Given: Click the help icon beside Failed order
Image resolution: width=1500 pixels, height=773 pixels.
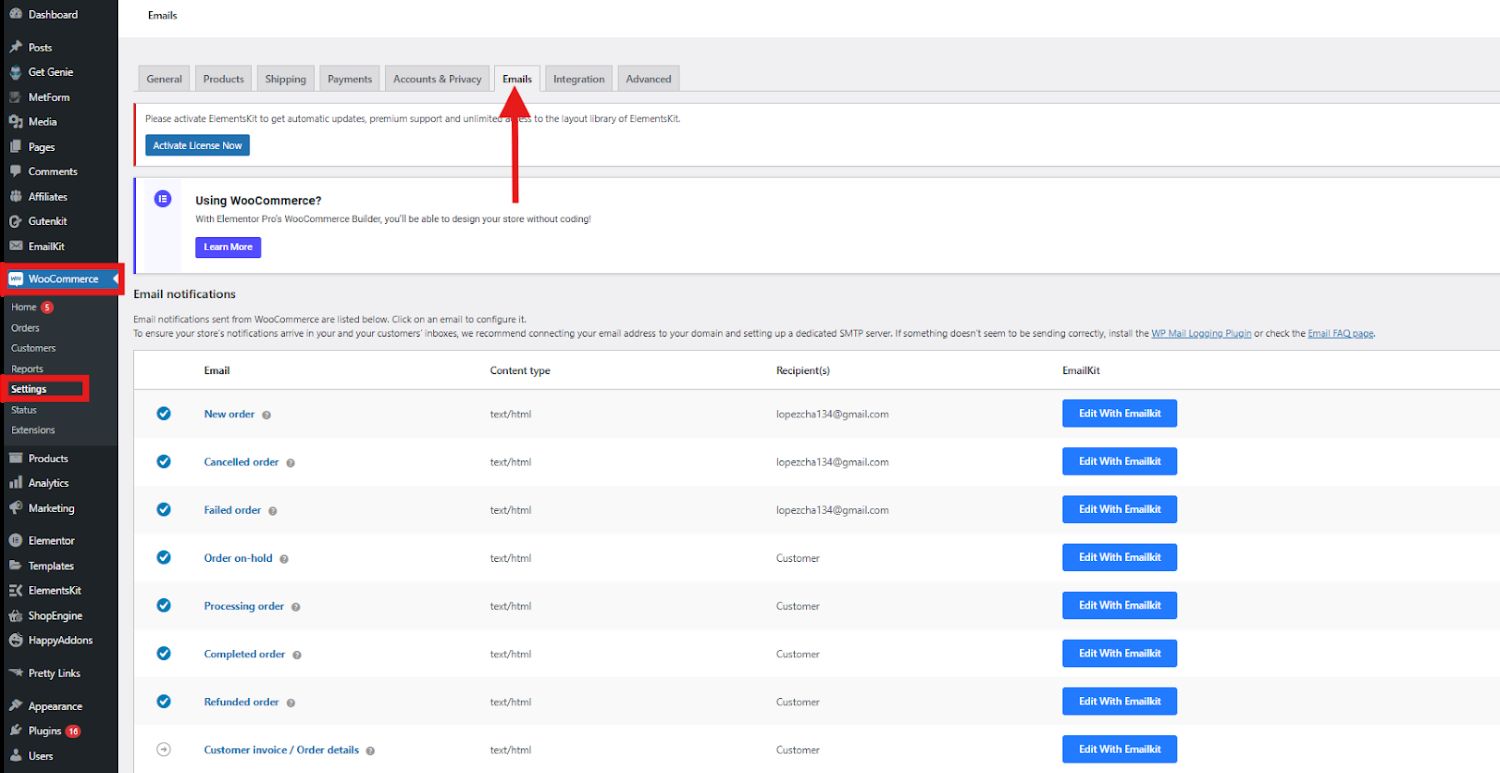Looking at the screenshot, I should click(272, 511).
